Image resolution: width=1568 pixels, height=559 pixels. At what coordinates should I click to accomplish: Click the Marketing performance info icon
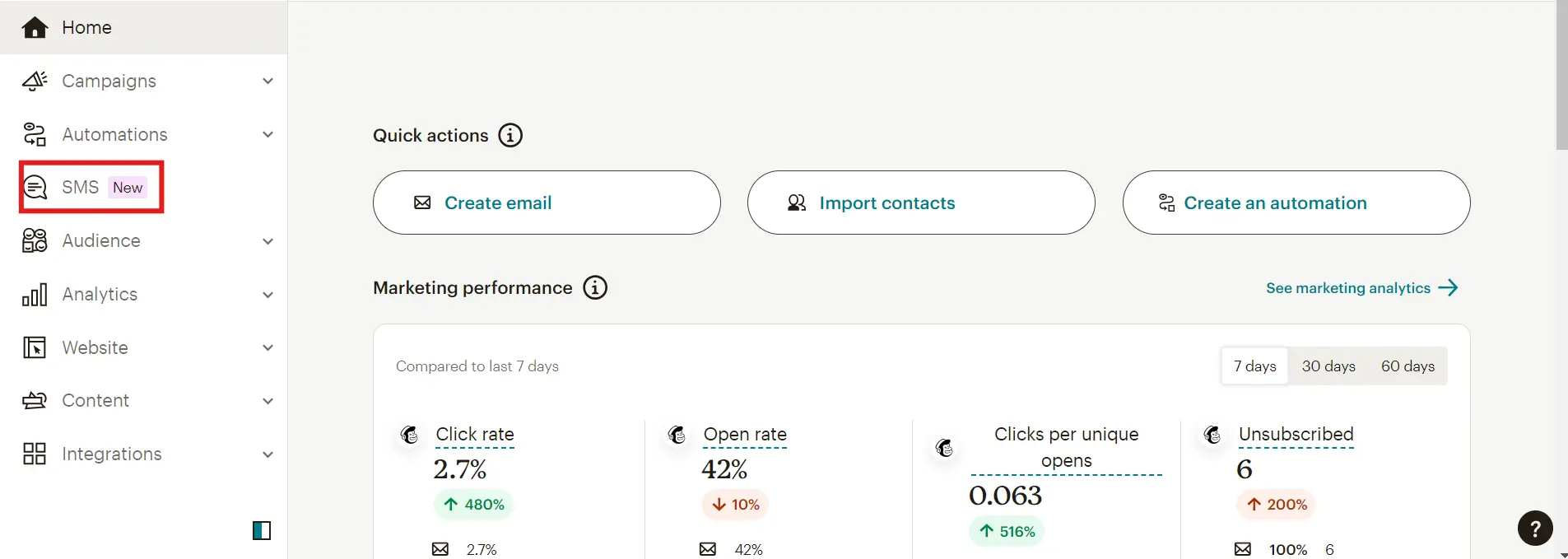(595, 287)
